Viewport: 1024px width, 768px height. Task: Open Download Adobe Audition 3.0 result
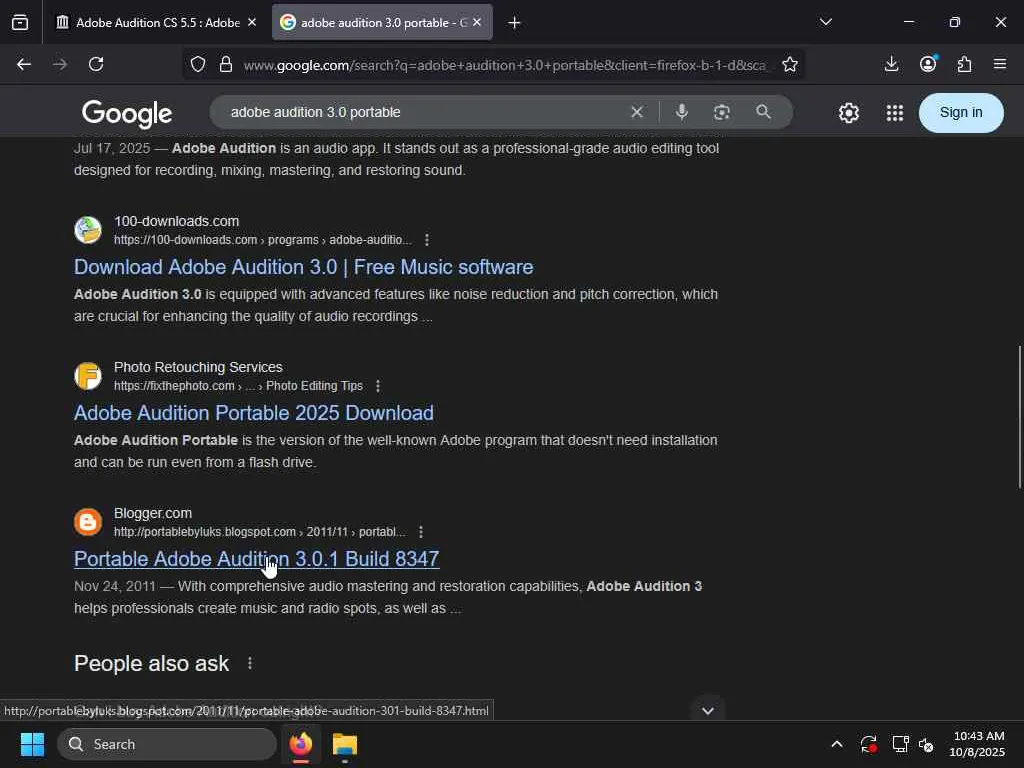coord(304,267)
